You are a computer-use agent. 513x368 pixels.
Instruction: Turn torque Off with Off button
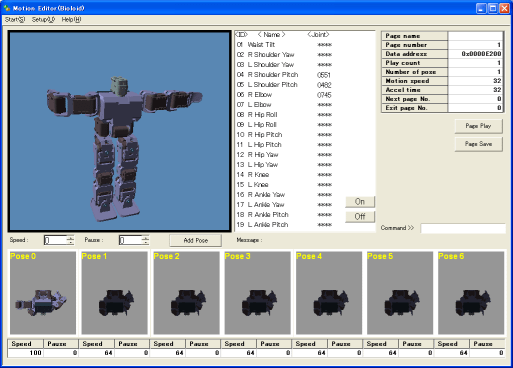click(360, 217)
